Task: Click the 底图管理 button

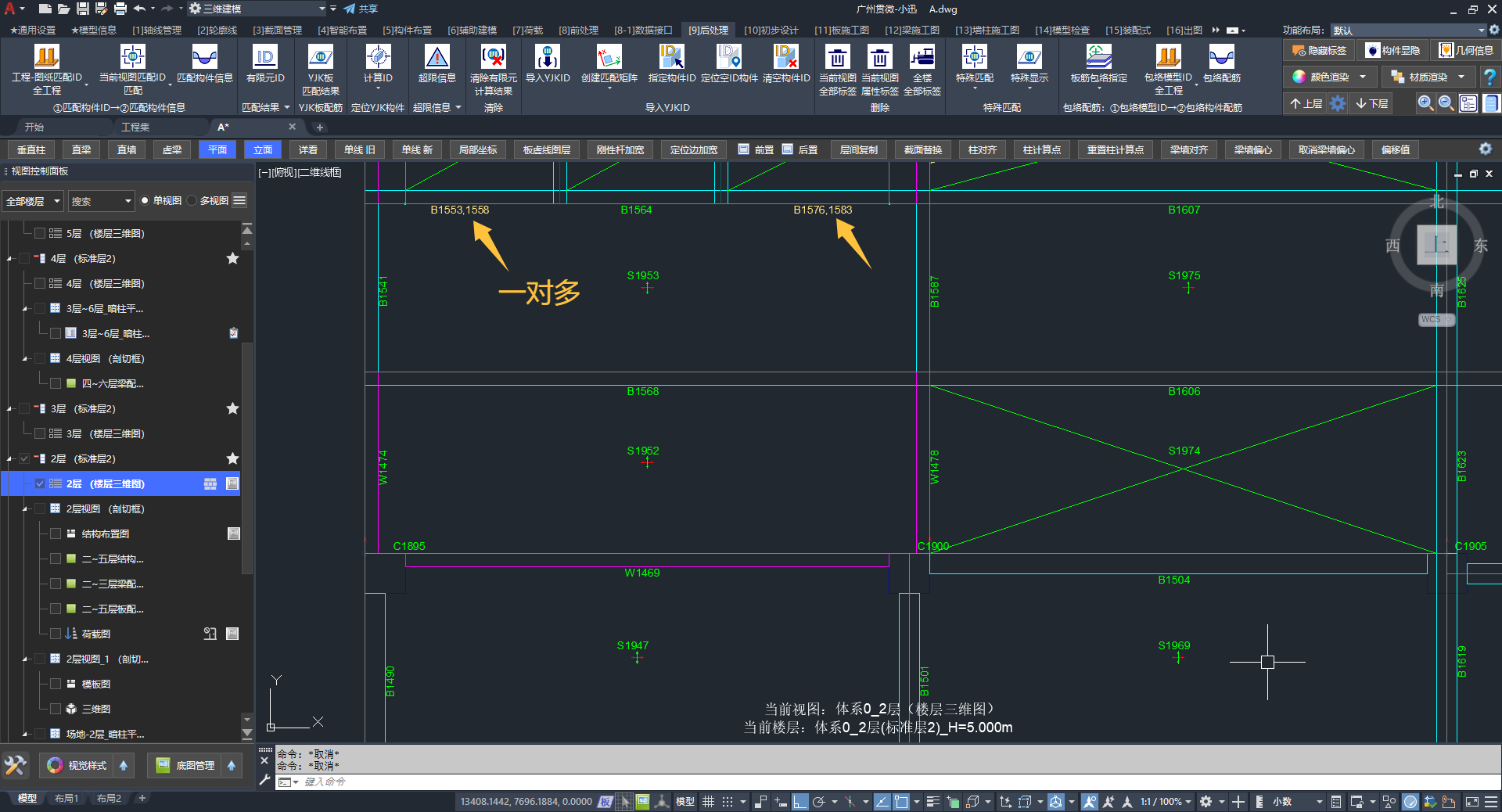Action: point(185,765)
